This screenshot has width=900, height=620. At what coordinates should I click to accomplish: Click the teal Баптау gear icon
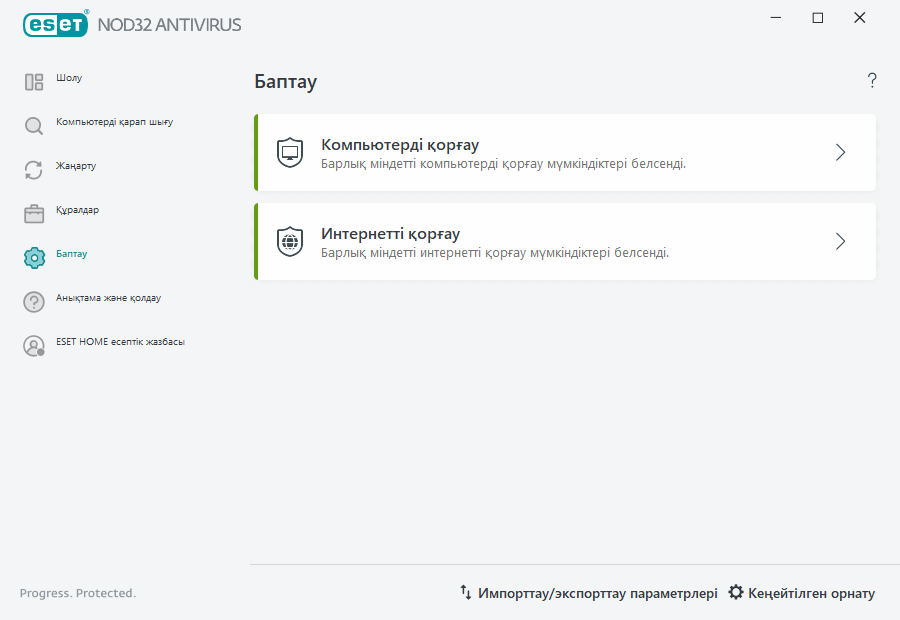[33, 255]
